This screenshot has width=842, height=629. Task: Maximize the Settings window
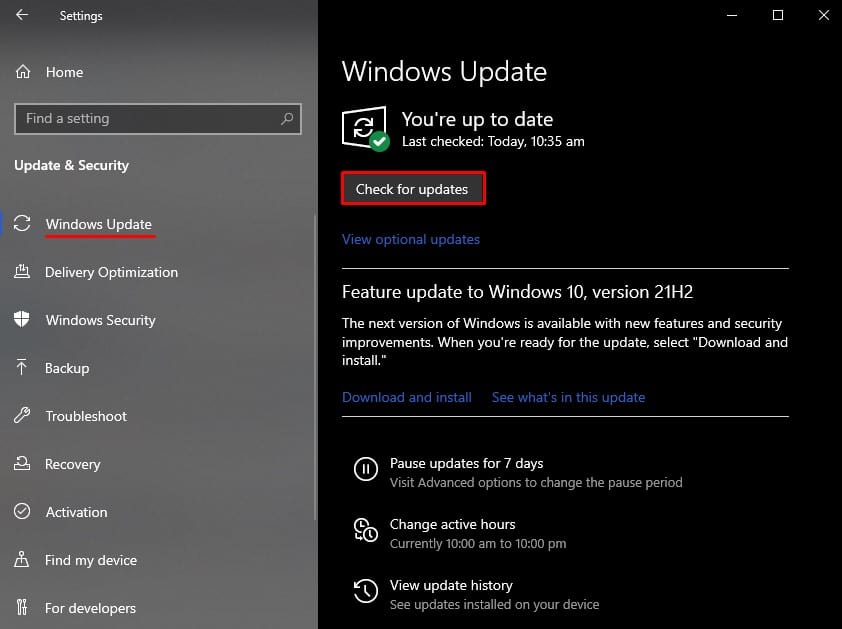778,15
